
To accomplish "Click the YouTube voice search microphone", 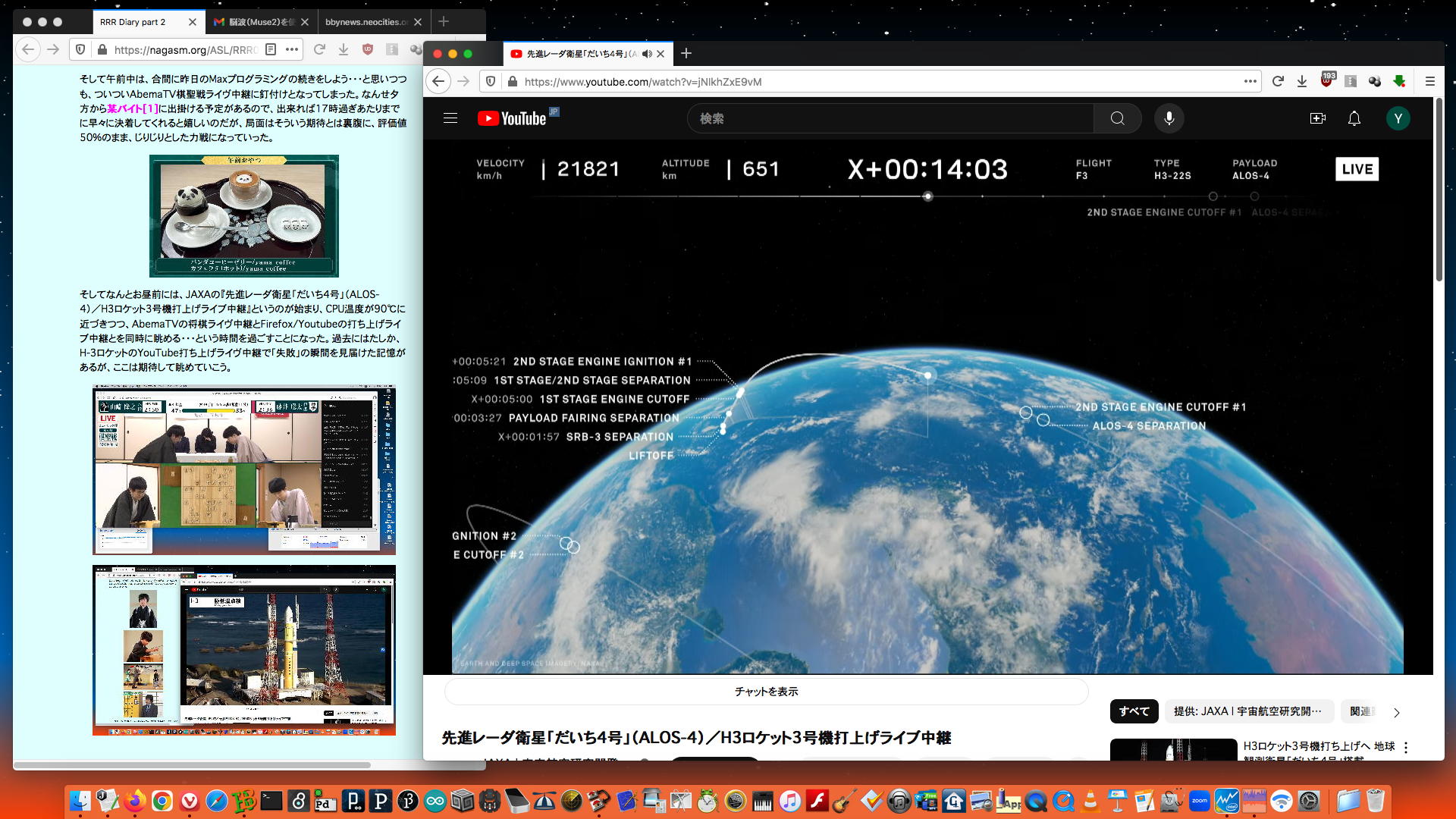I will pyautogui.click(x=1169, y=118).
